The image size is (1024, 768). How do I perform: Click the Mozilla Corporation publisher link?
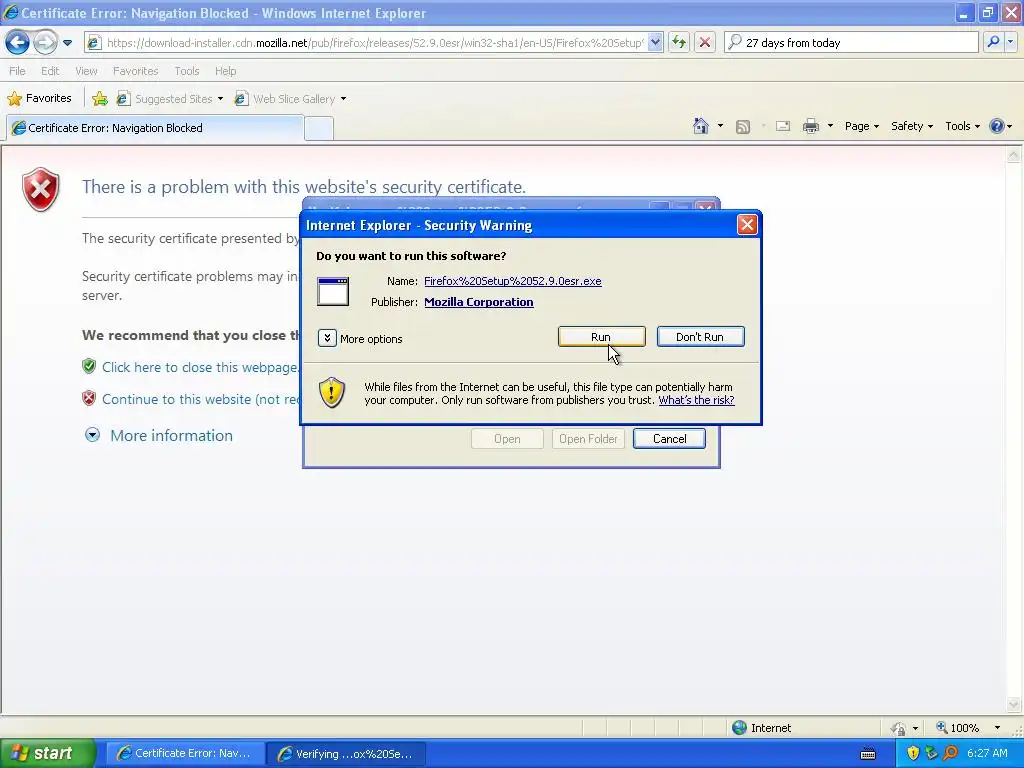click(479, 302)
